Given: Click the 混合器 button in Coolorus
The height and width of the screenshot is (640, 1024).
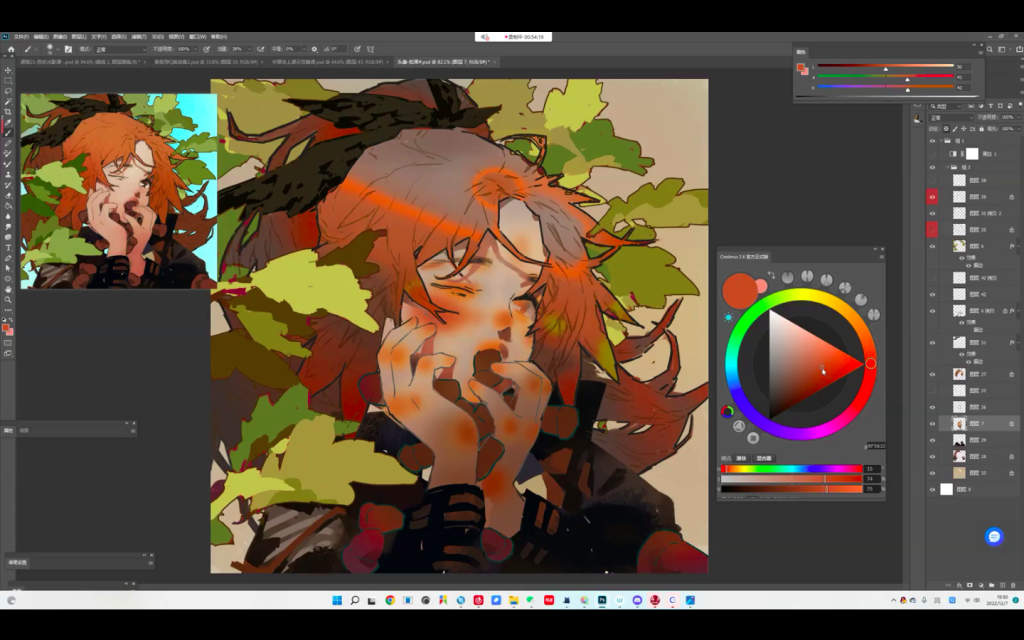Looking at the screenshot, I should pyautogui.click(x=763, y=458).
